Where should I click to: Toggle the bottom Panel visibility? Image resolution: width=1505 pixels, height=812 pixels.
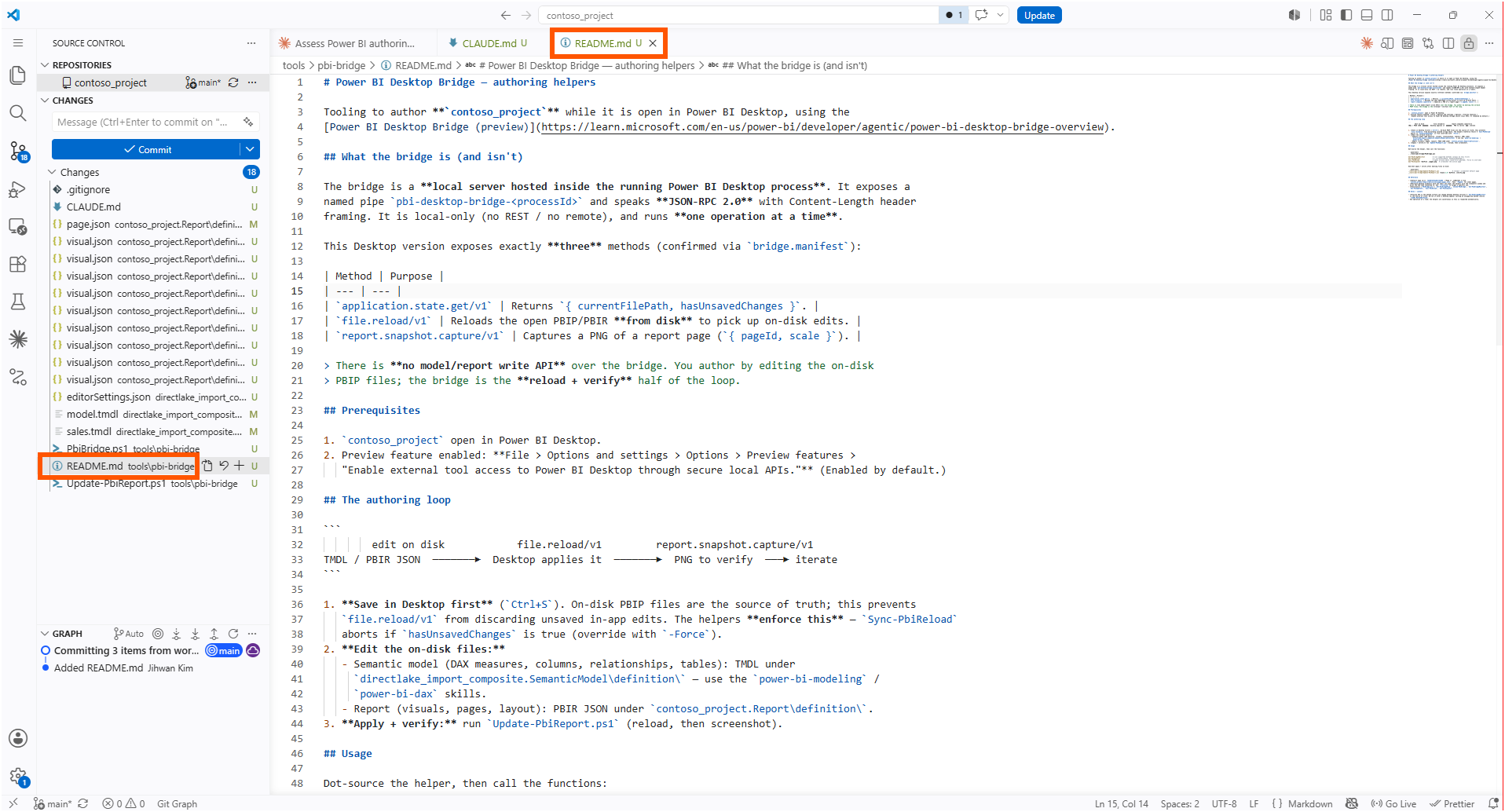pos(1367,15)
